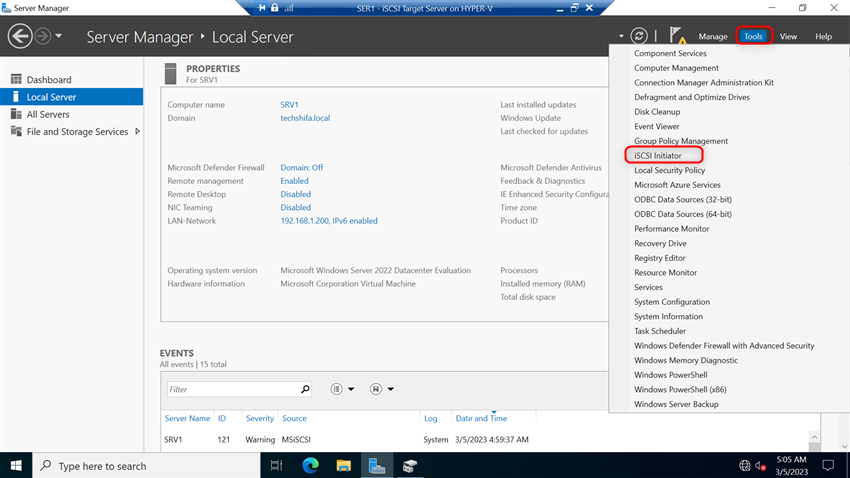This screenshot has height=478, width=850.
Task: Click the All Servers icon
Action: coord(16,114)
